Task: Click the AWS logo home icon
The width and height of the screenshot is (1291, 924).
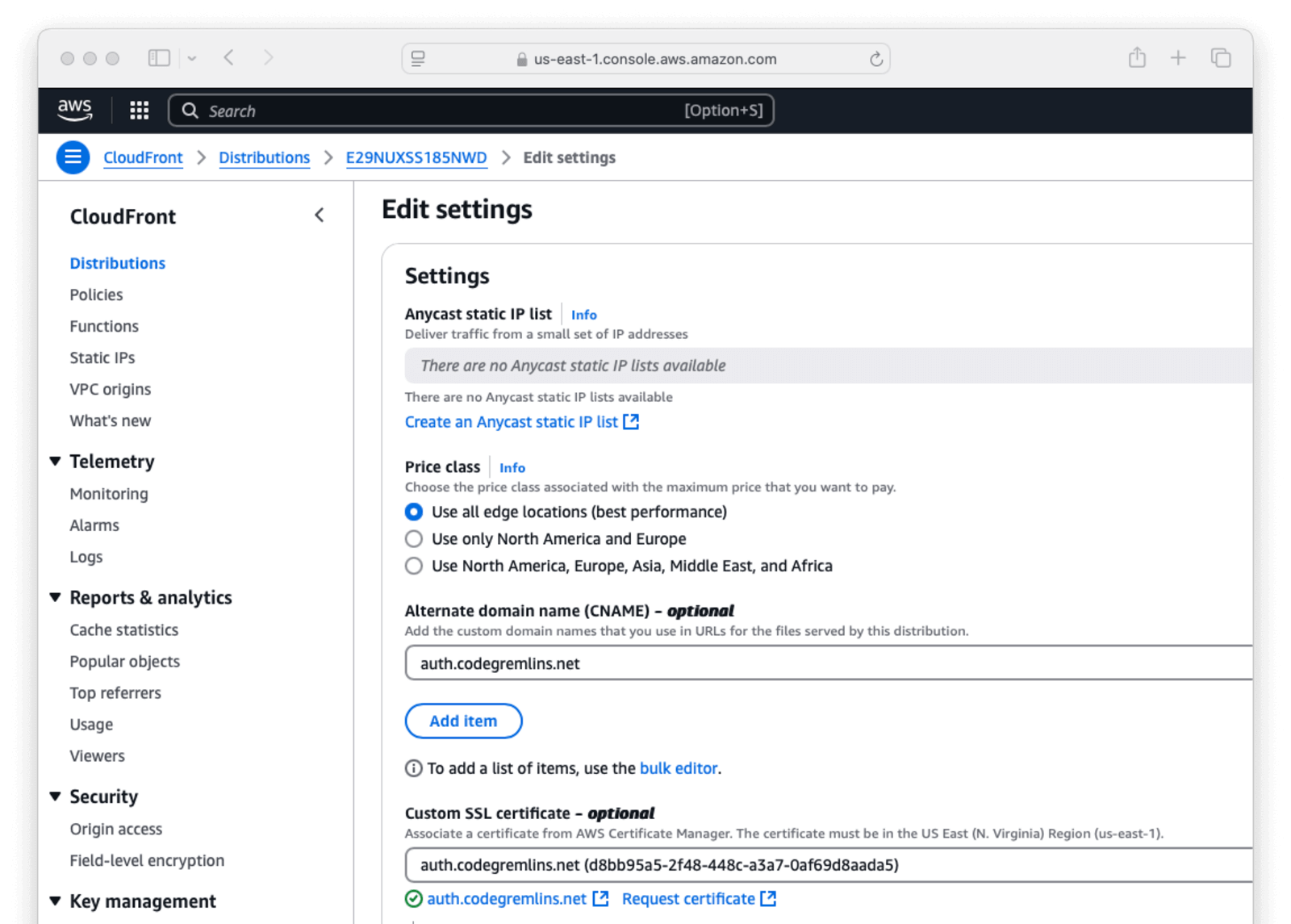Action: pyautogui.click(x=74, y=110)
